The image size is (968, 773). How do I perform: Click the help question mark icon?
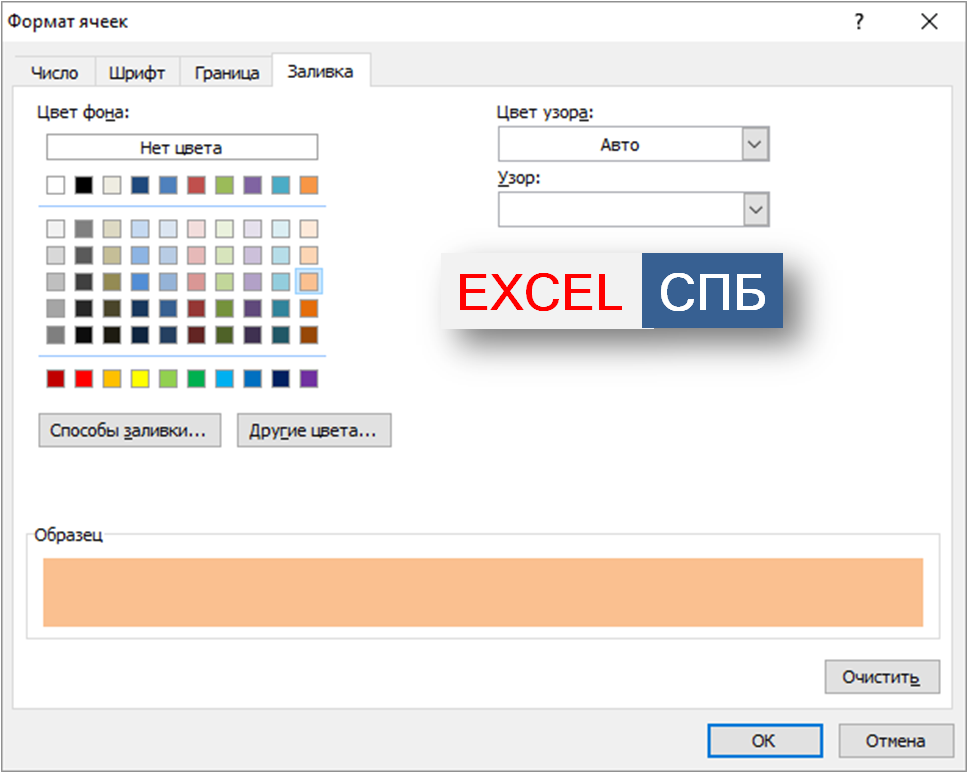(x=858, y=23)
